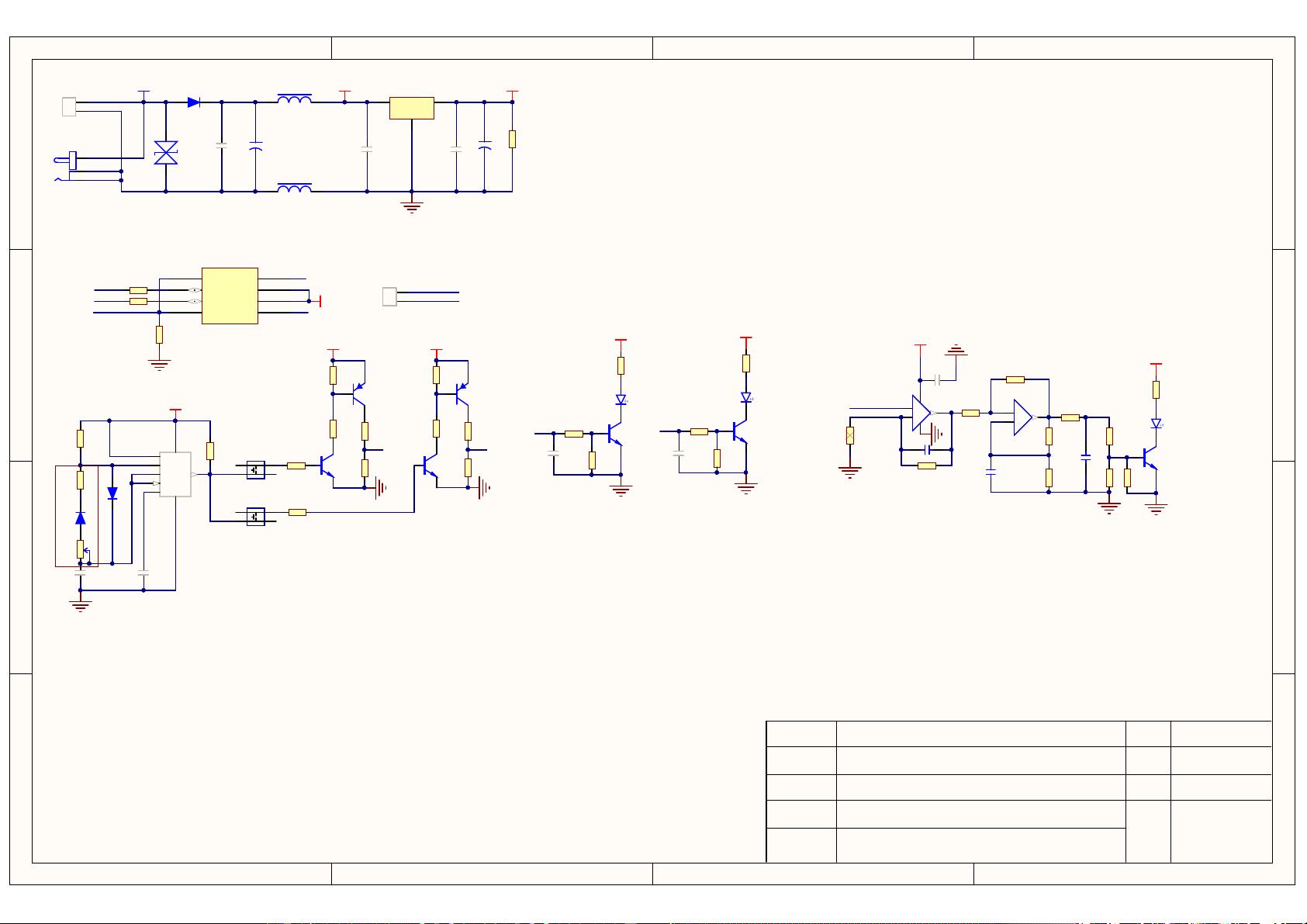
Task: Click the upper pushbutton switch symbol
Action: click(x=255, y=469)
